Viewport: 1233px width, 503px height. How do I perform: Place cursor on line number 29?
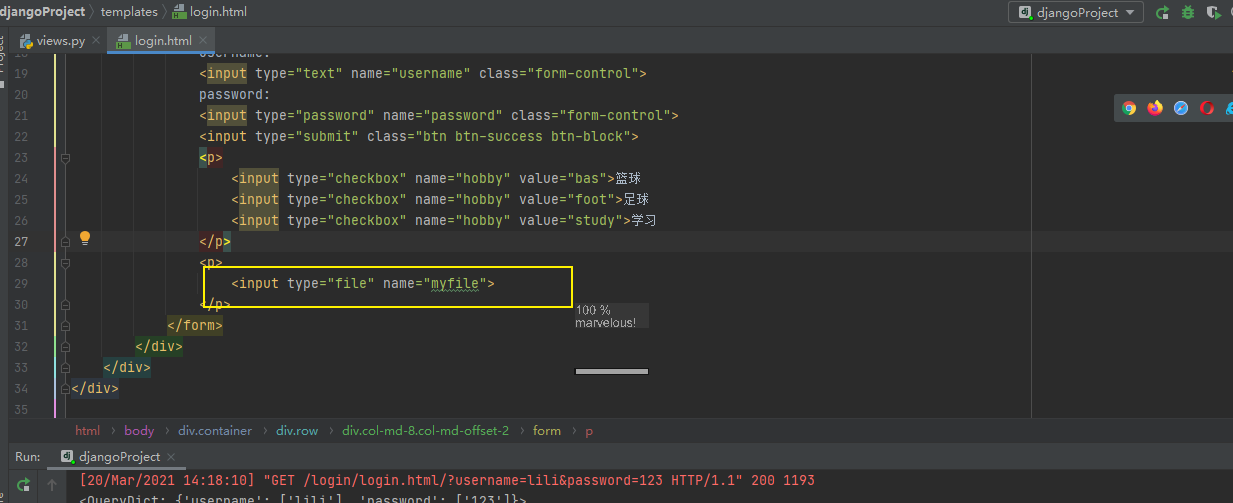coord(22,284)
